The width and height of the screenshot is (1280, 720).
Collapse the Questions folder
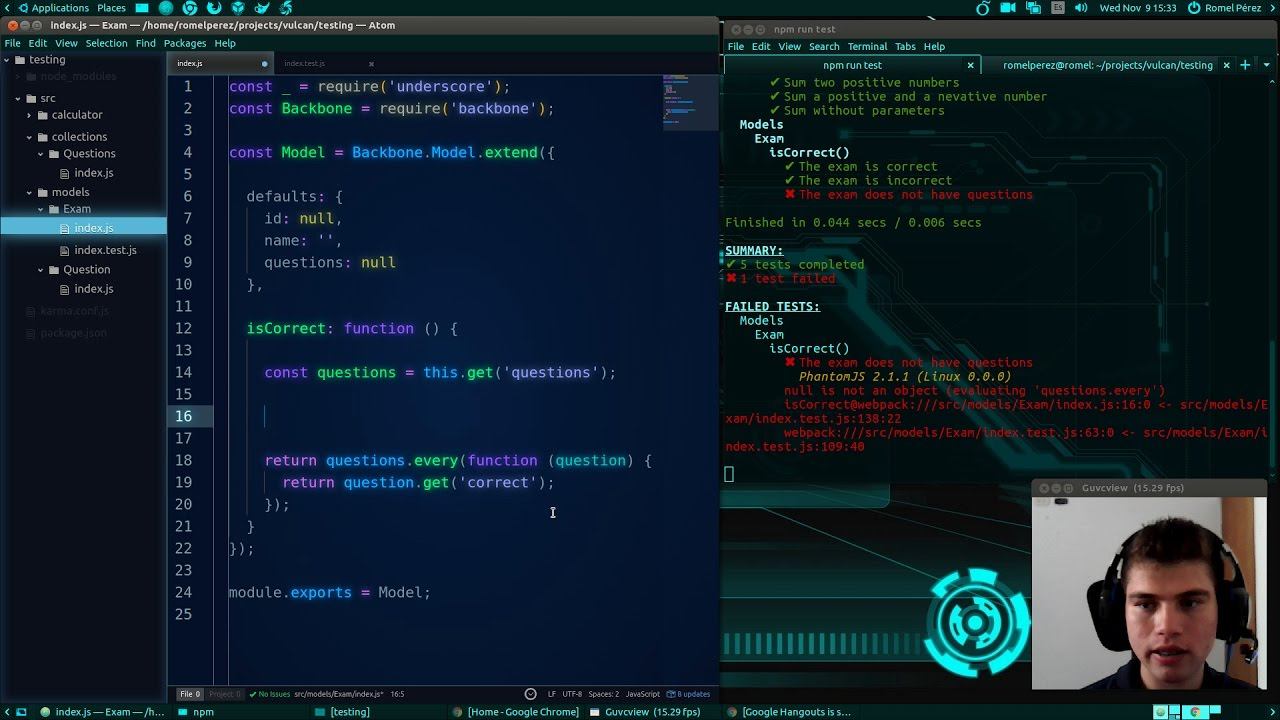click(41, 154)
